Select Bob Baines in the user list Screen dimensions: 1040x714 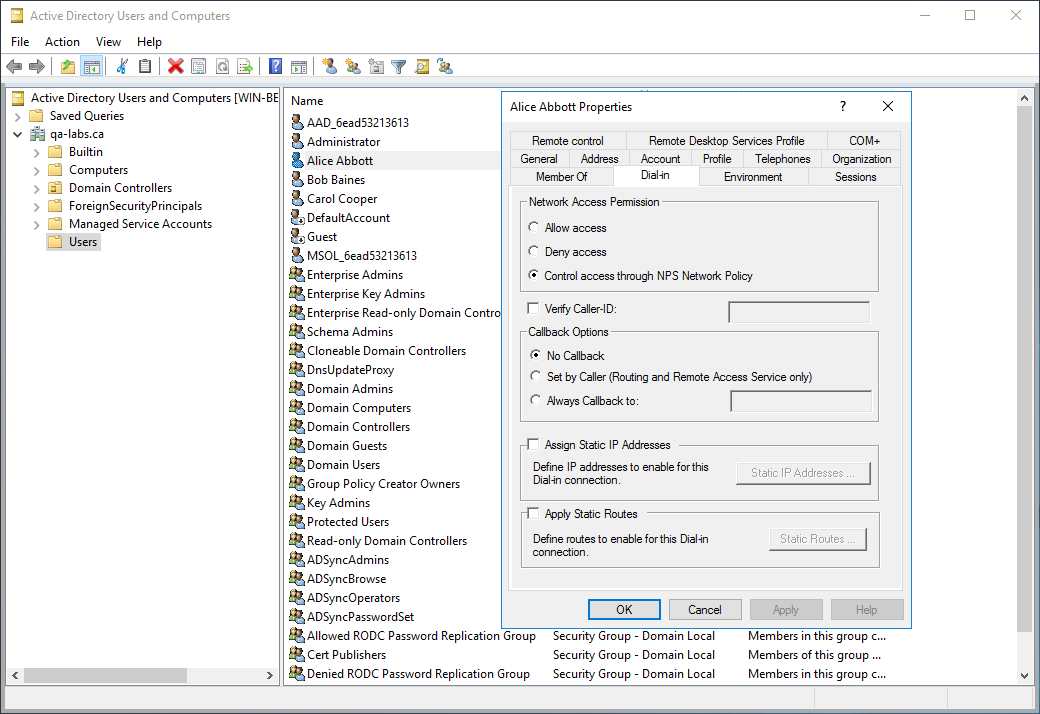click(x=336, y=180)
